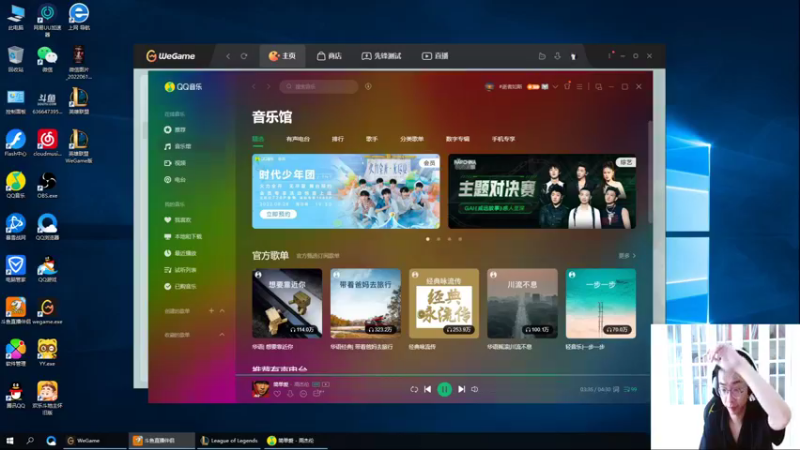Select the third banner carousel dot
Screen dimensions: 800x450
(x=449, y=239)
